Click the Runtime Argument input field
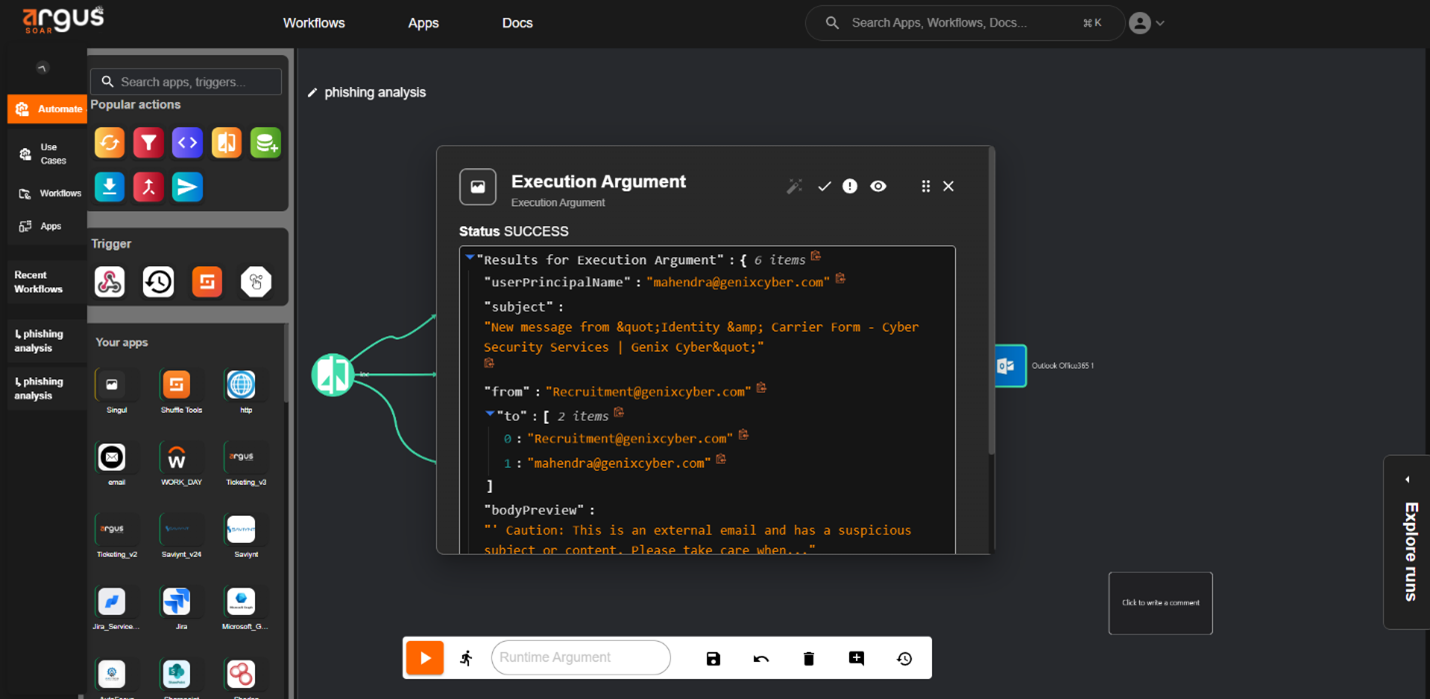The width and height of the screenshot is (1430, 699). pyautogui.click(x=580, y=658)
